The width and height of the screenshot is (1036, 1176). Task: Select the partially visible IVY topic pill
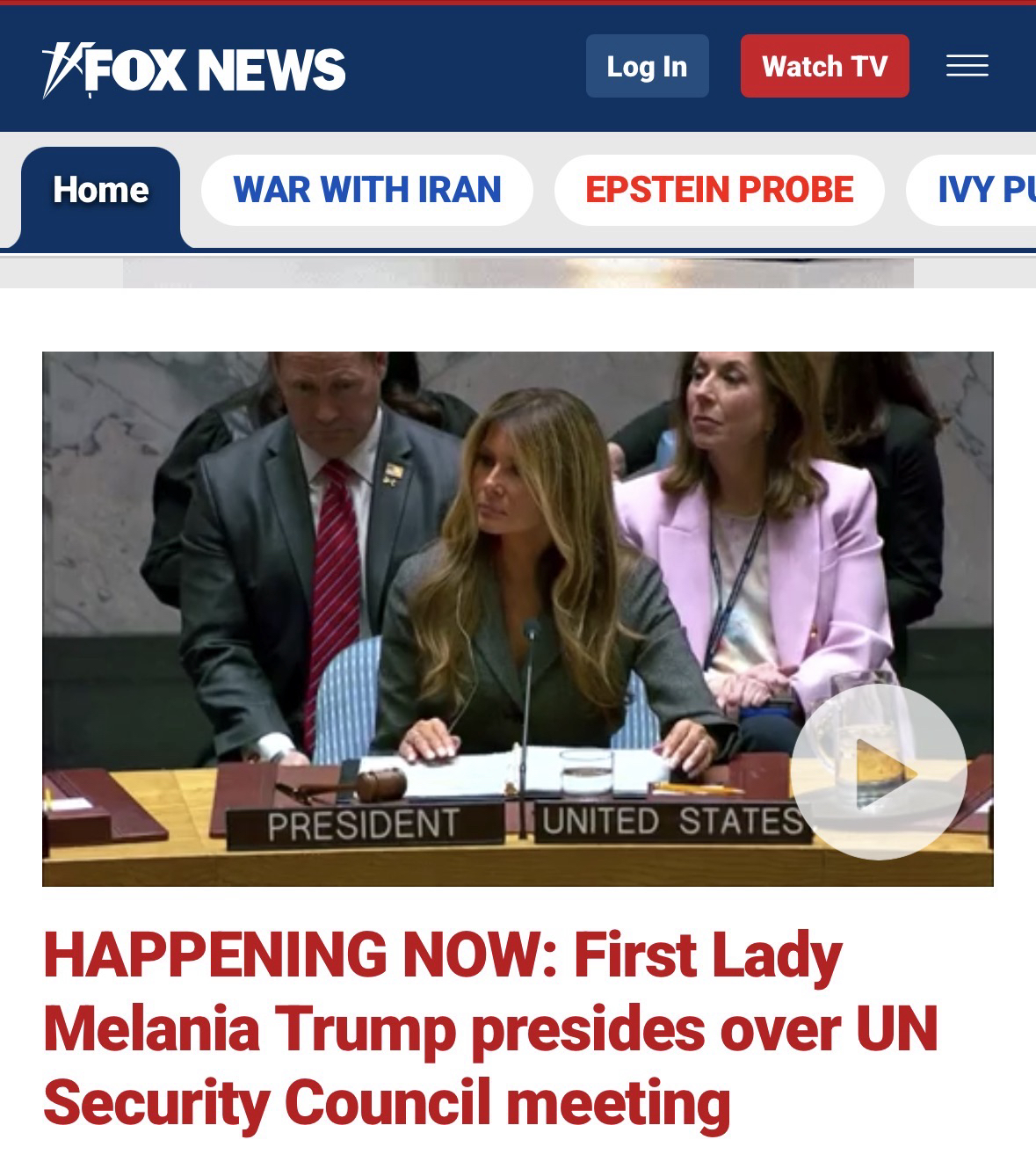(x=972, y=190)
